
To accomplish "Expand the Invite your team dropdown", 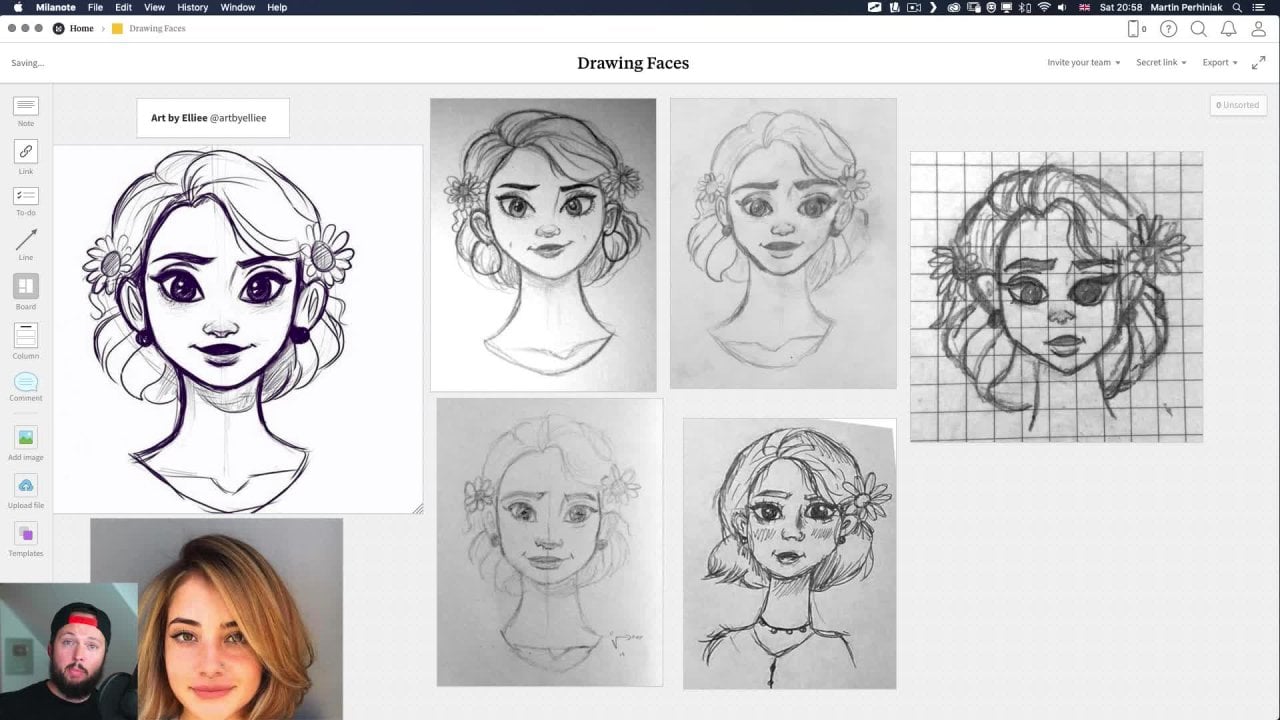I will pyautogui.click(x=1083, y=62).
